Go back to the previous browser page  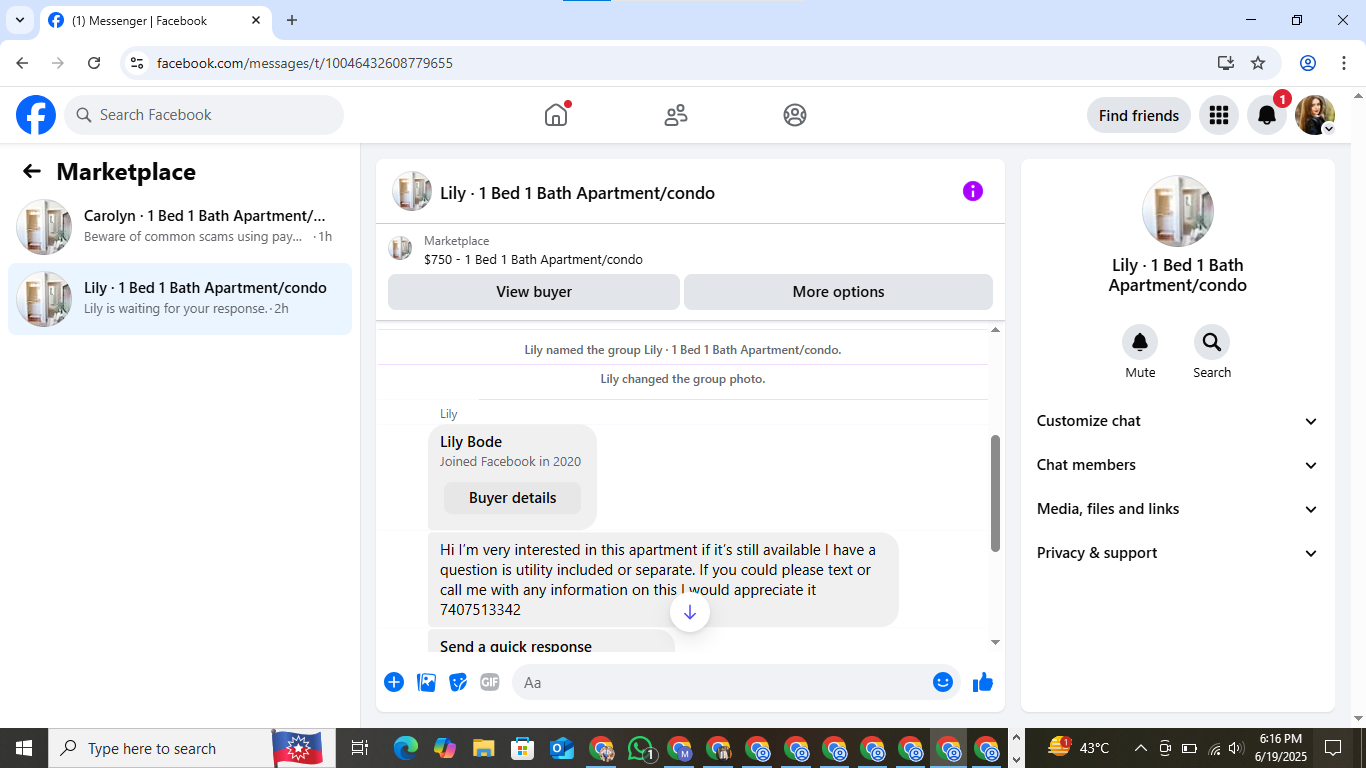[23, 63]
